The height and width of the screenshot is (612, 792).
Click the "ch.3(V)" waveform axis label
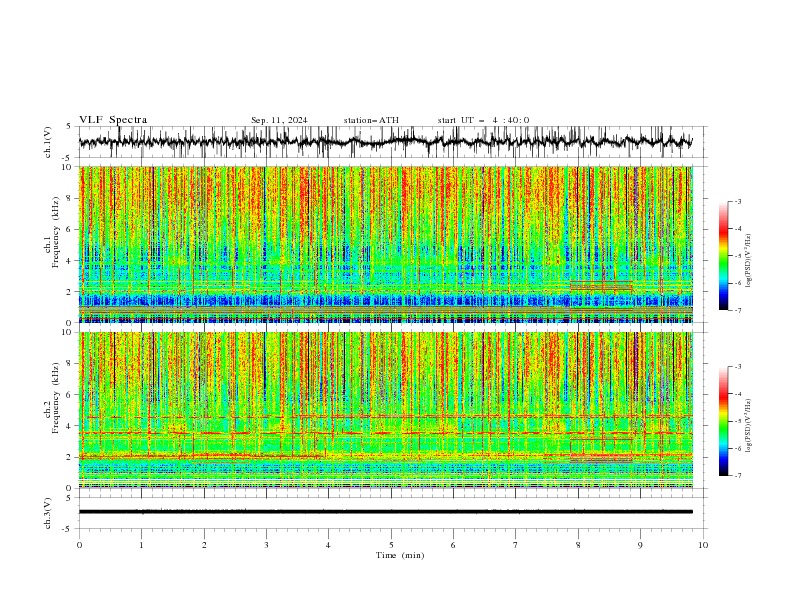point(48,513)
